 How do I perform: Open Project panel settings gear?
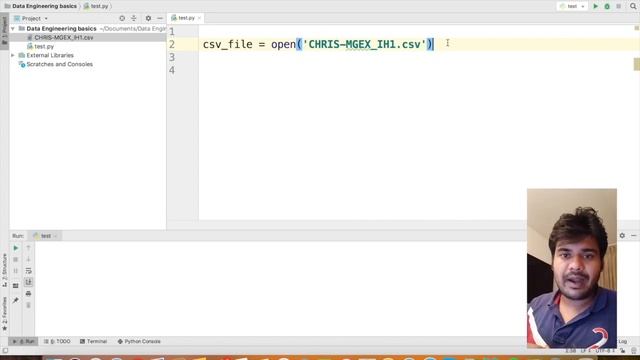tap(148, 18)
